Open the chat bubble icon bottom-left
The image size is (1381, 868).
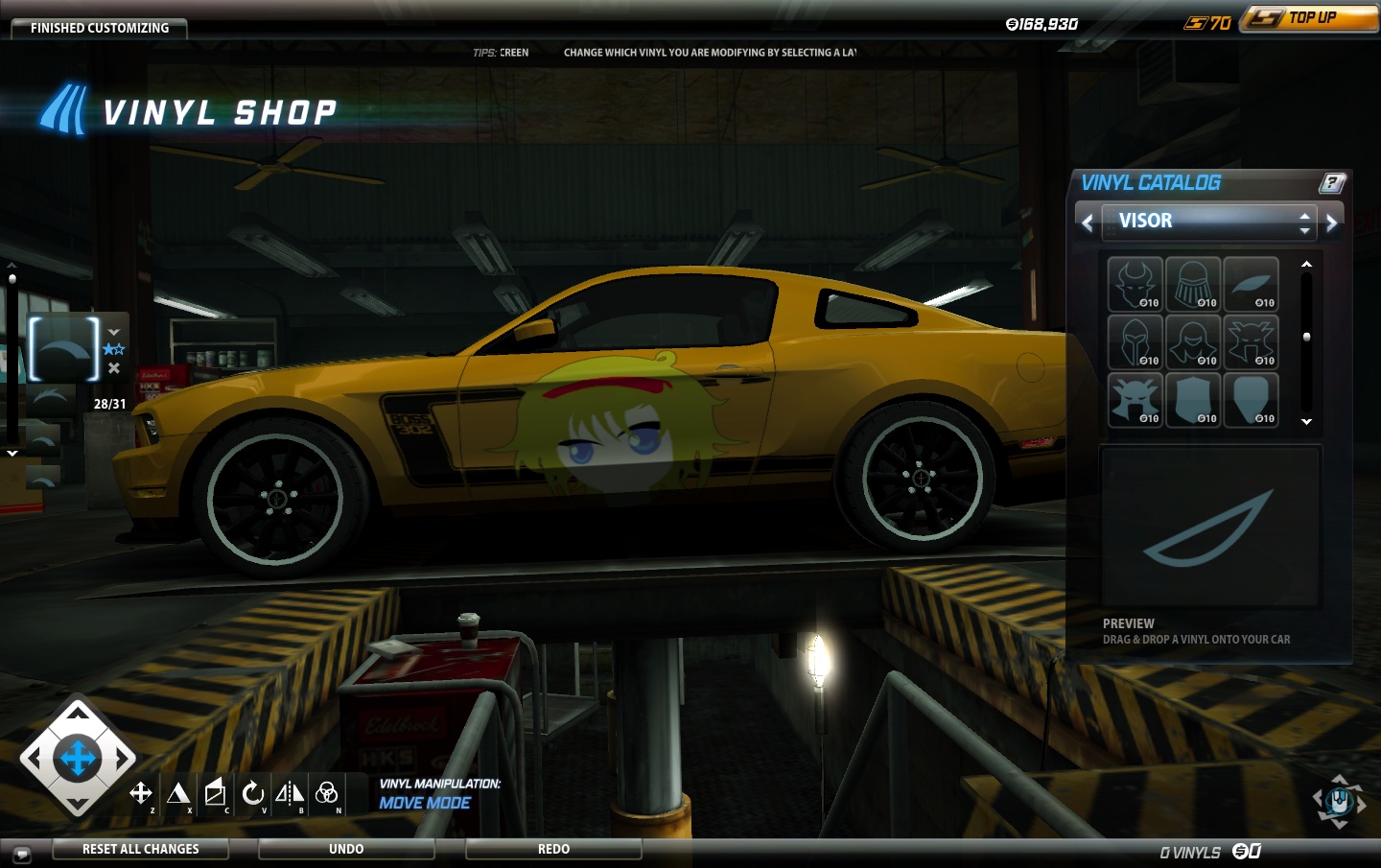point(22,854)
